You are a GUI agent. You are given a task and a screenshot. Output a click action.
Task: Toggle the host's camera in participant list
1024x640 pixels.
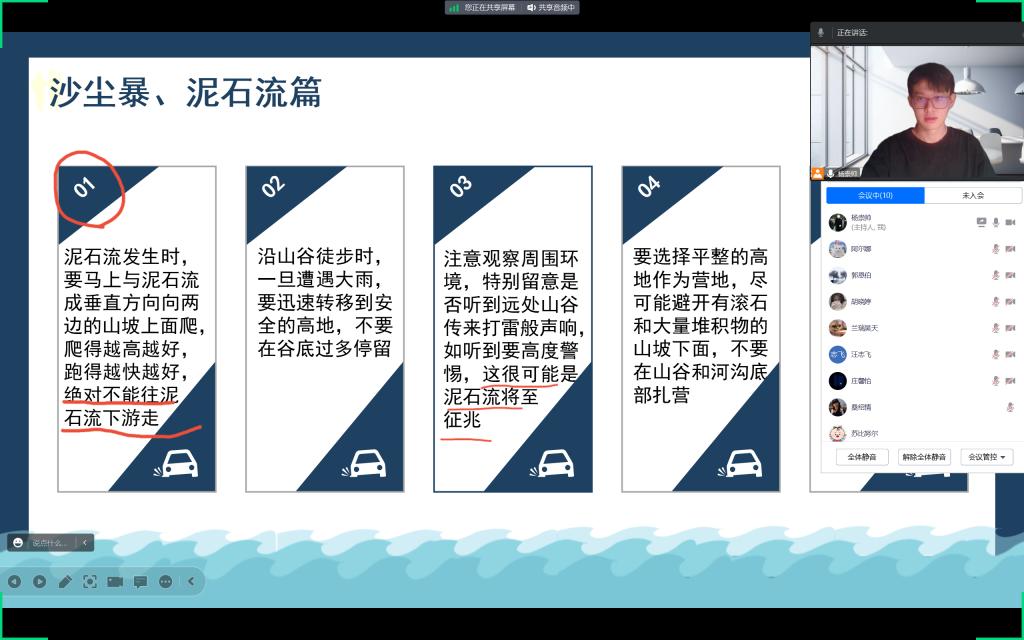pos(1010,222)
